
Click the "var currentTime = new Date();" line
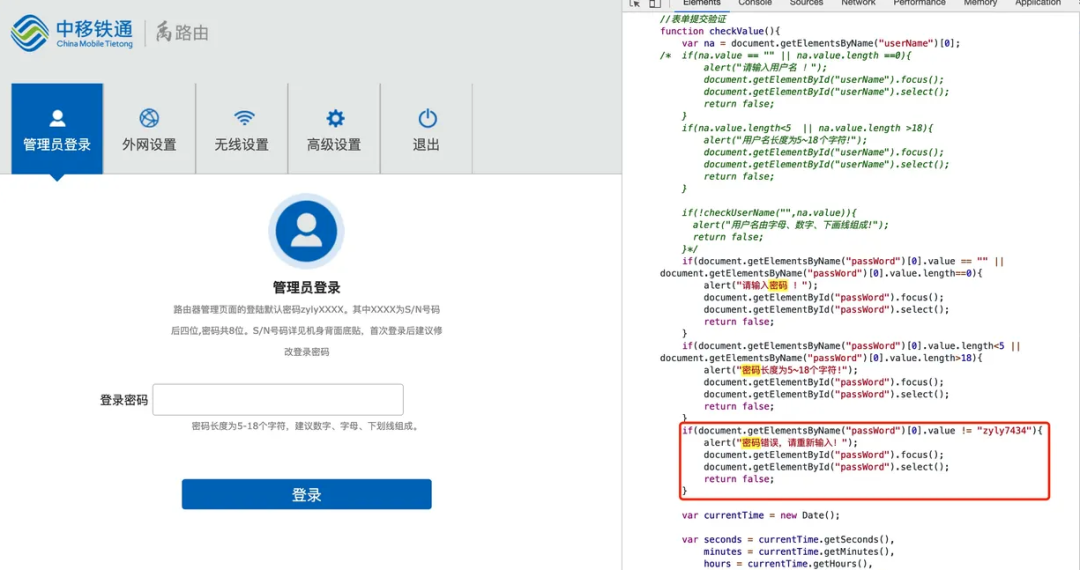(x=760, y=516)
